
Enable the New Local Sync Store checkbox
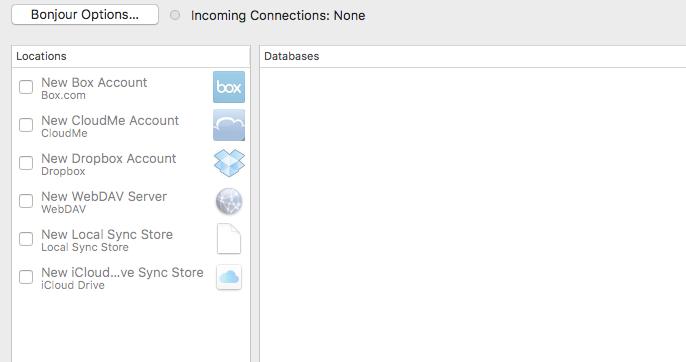click(26, 239)
